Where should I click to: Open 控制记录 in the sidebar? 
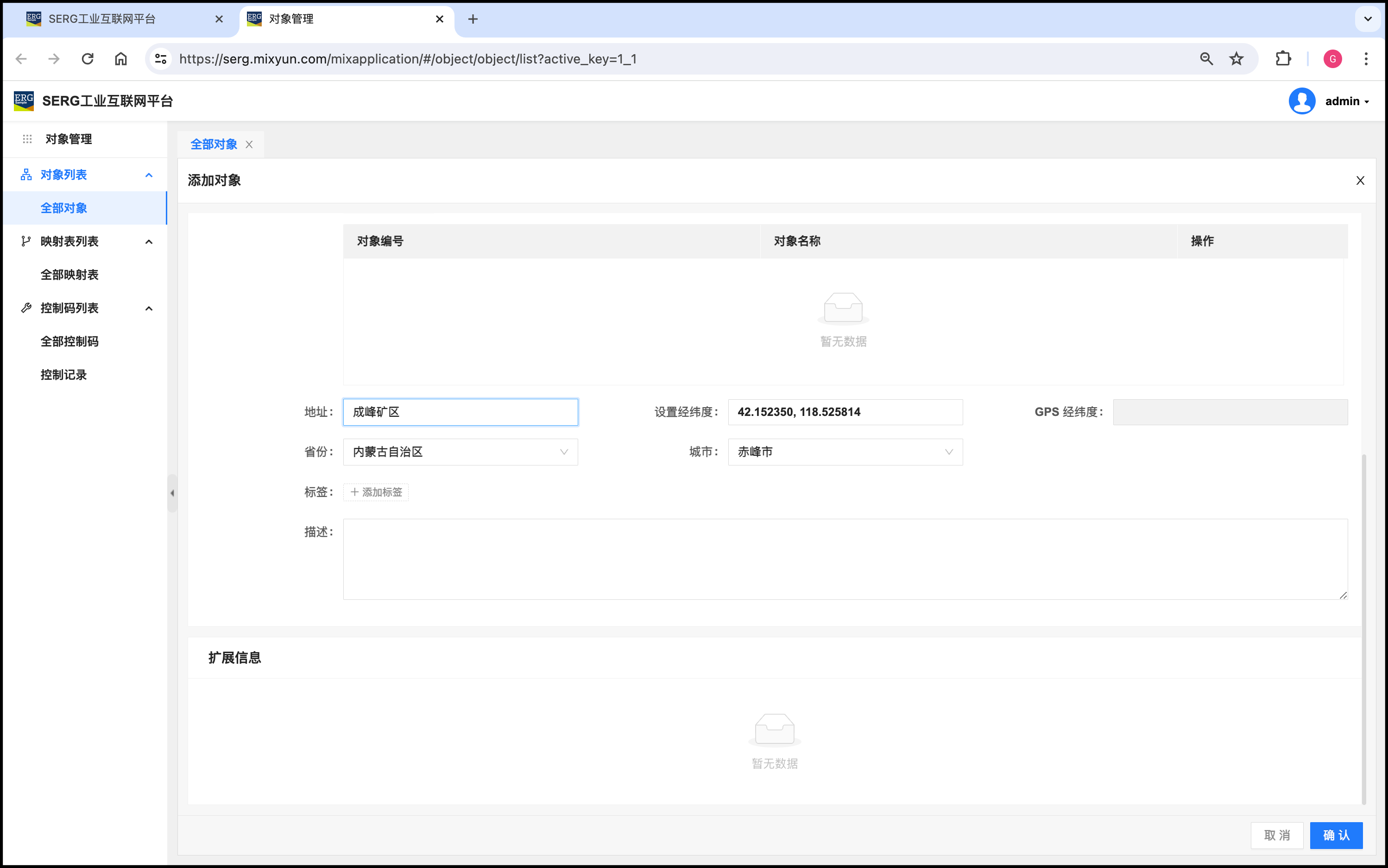64,375
